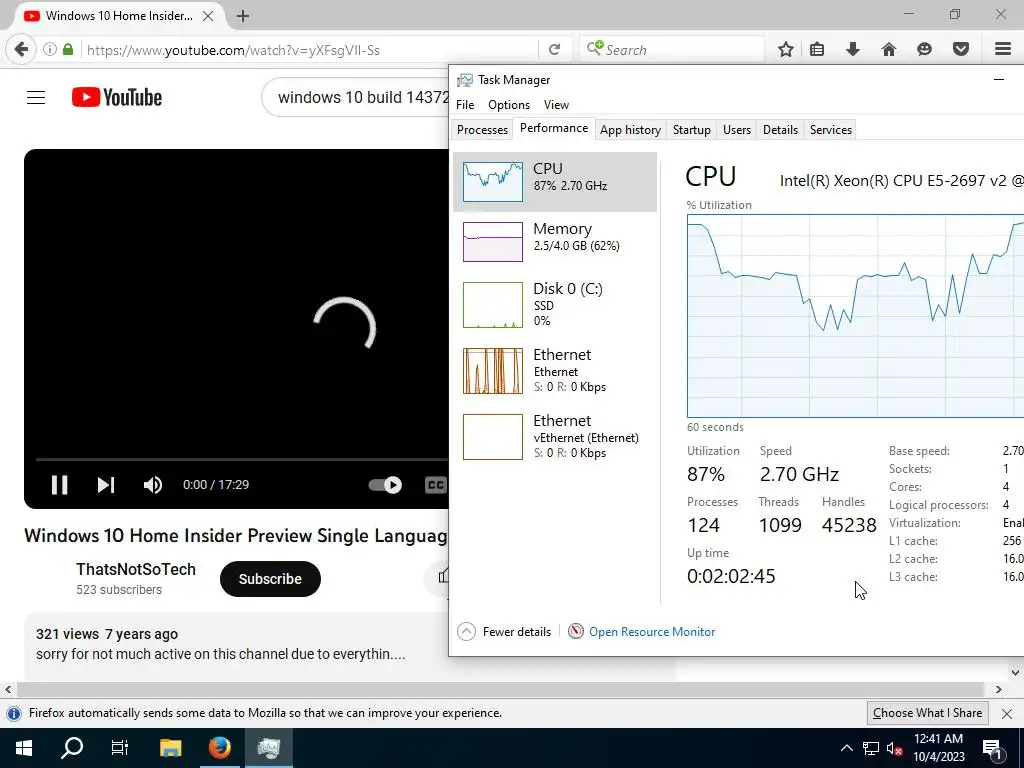Click the Firefox URL address field
Viewport: 1024px width, 768px height.
[x=310, y=50]
